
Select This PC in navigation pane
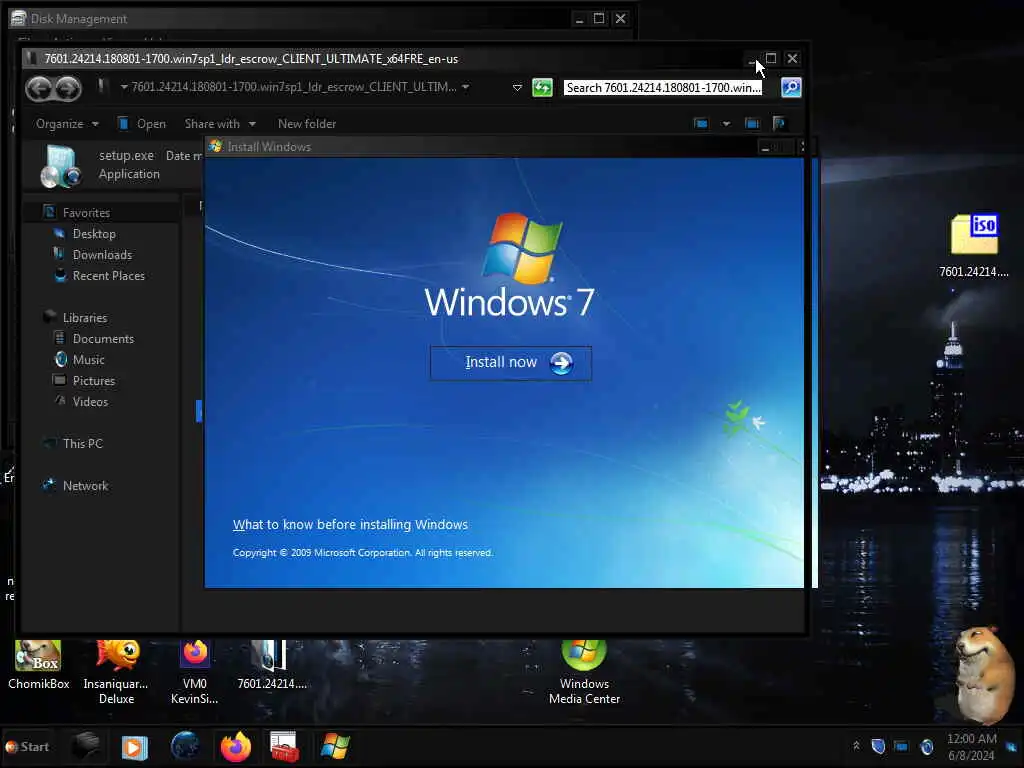(x=73, y=443)
